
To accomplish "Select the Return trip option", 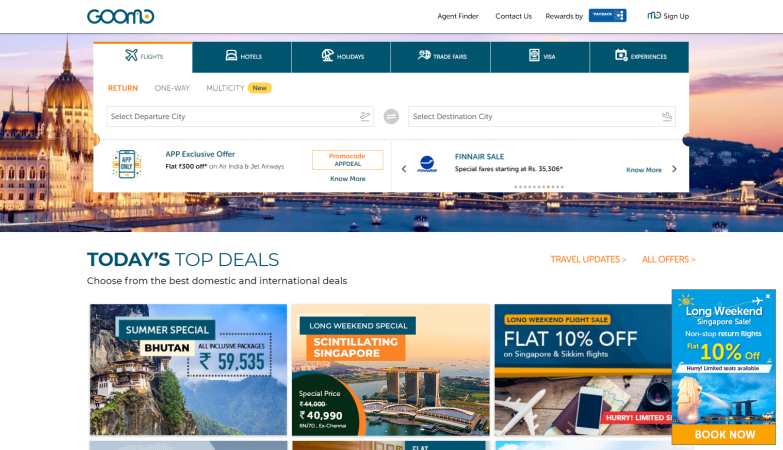I will click(123, 88).
